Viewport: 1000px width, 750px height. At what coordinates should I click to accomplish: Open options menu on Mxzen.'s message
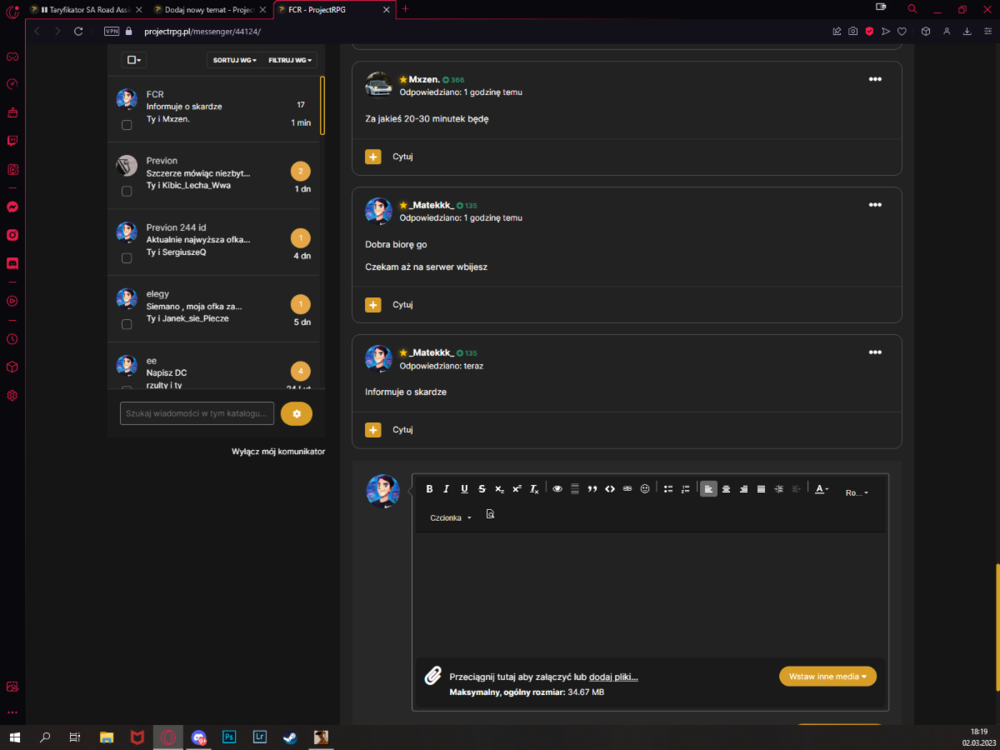coord(875,79)
